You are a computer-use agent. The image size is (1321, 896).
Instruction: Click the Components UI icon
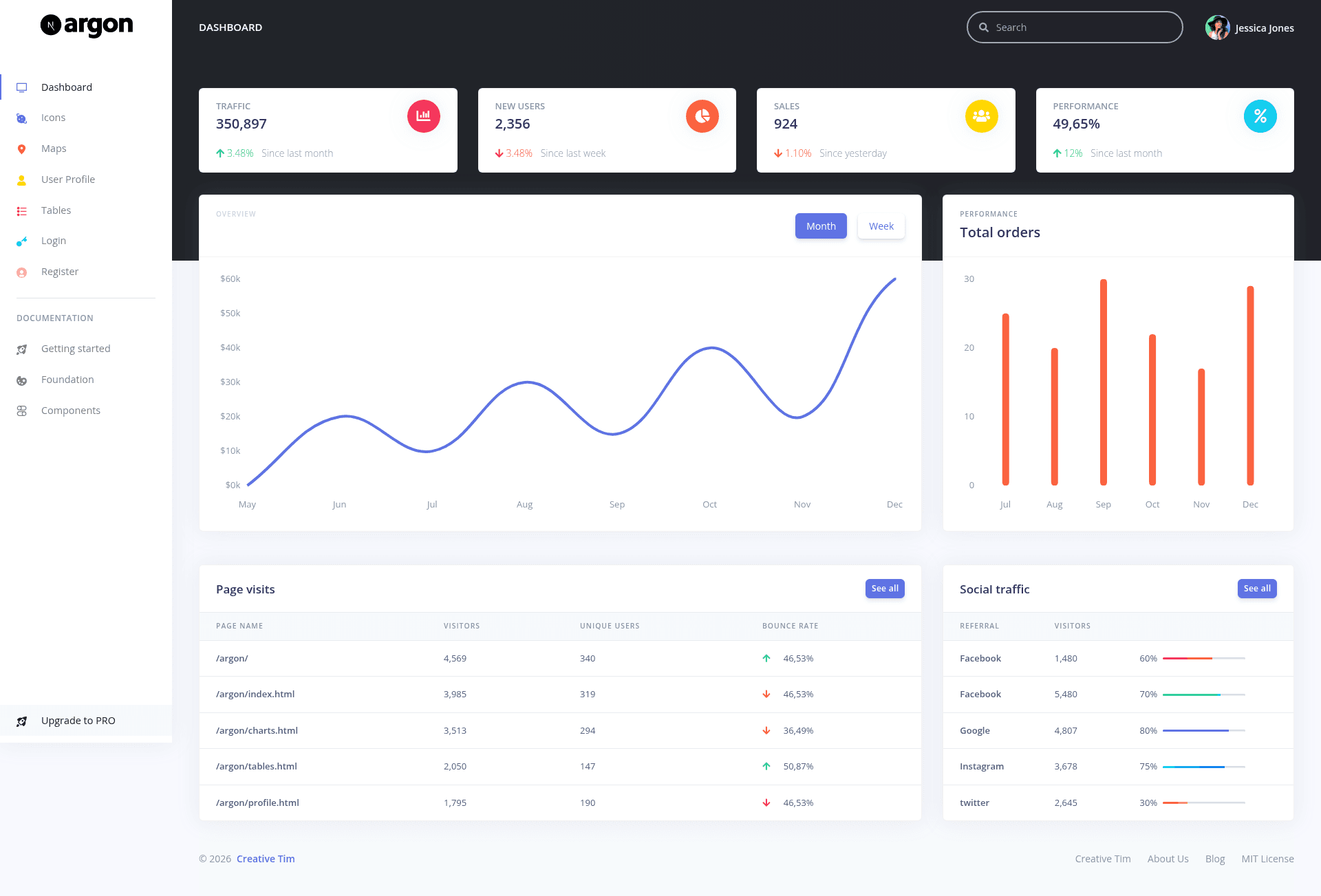coord(22,411)
